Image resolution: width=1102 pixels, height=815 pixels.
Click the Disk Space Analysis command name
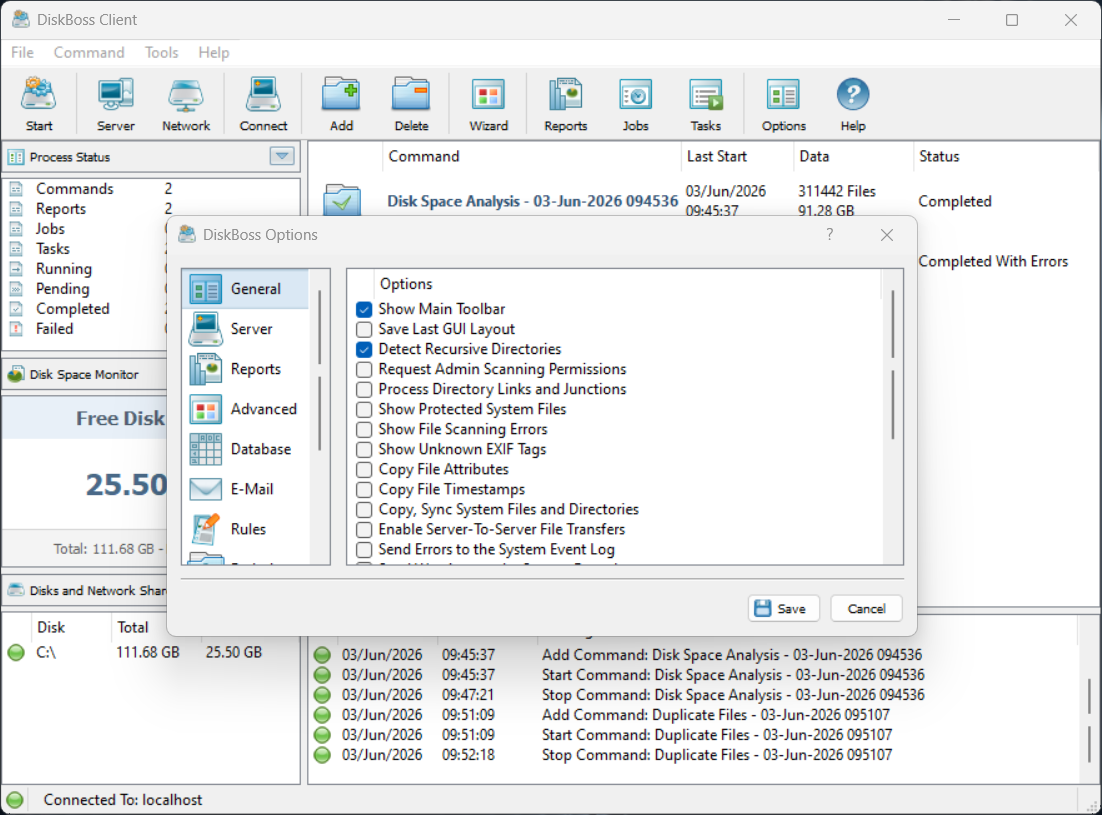point(532,201)
